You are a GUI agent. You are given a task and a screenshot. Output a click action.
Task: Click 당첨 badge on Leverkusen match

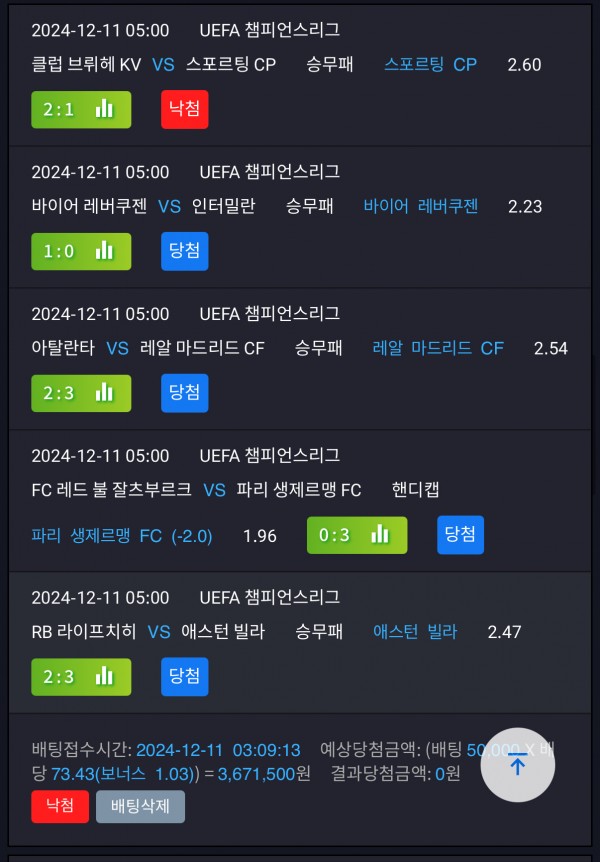pos(185,251)
